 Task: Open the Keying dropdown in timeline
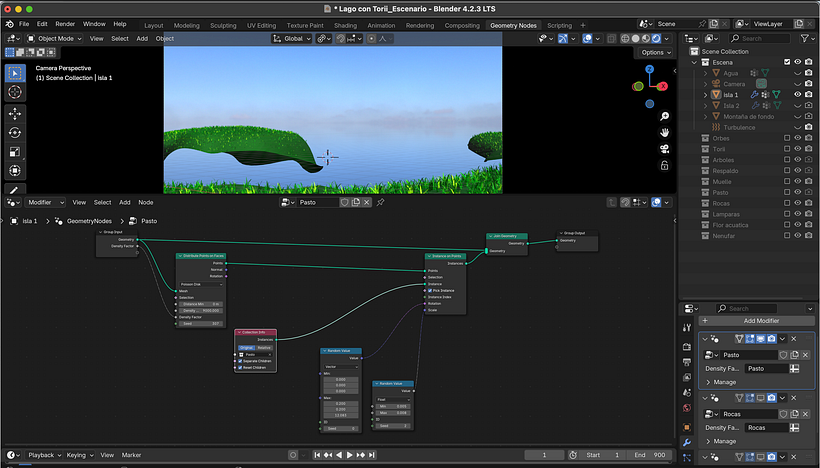(79, 455)
